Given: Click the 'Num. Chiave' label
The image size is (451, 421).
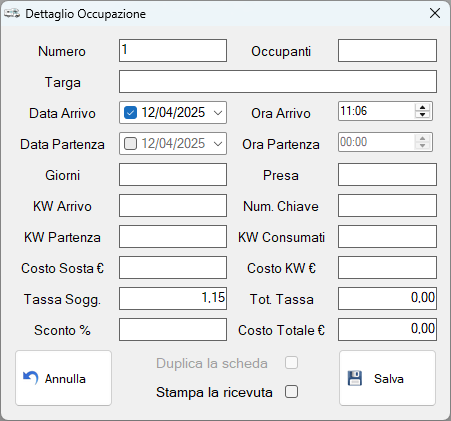Looking at the screenshot, I should (281, 206).
